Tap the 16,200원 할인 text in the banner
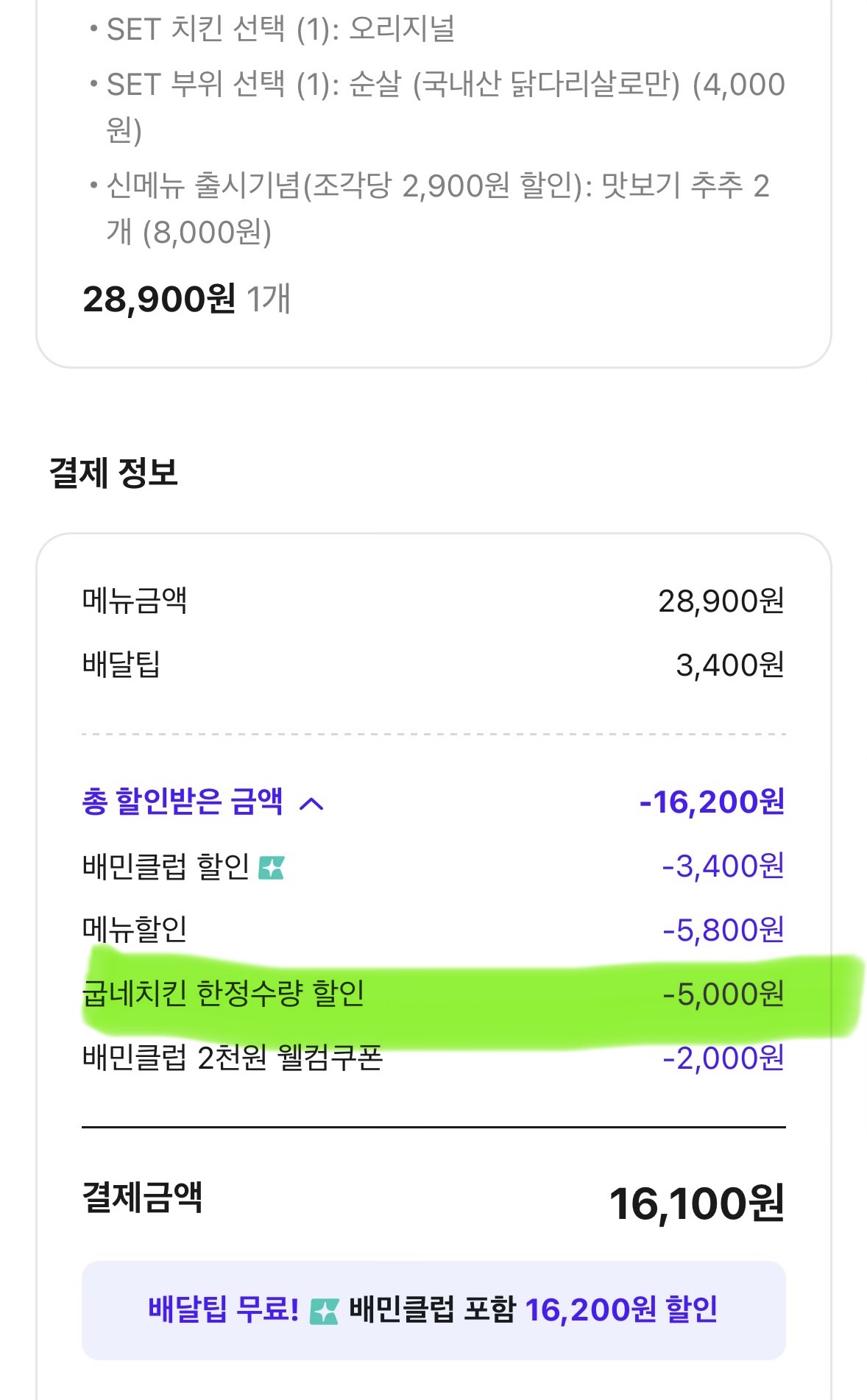This screenshot has height=1400, width=867. 621,1309
